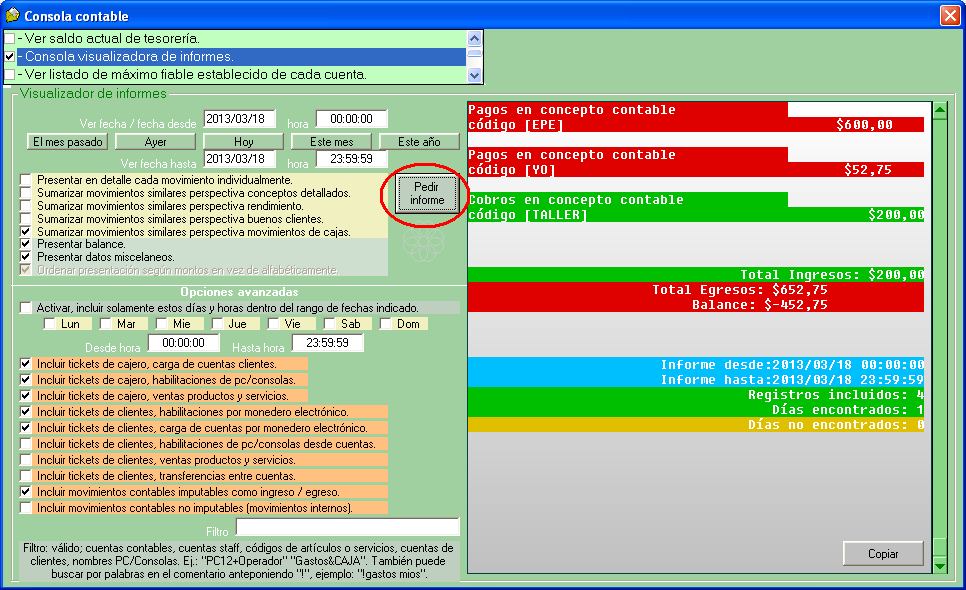The image size is (966, 590).
Task: Click the 'Días encontrados: 1' line
Action: click(696, 410)
